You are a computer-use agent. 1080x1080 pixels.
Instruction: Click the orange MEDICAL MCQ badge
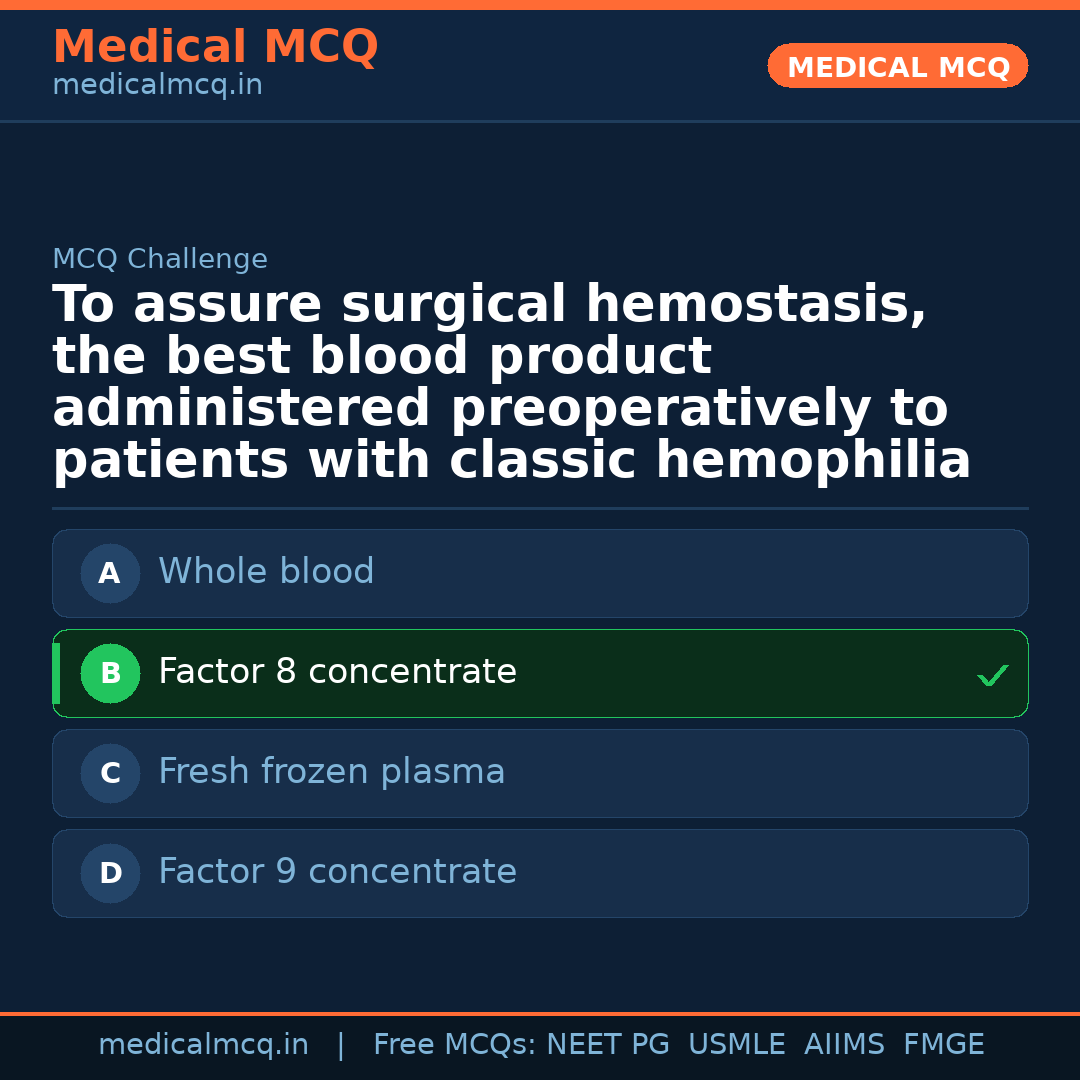(x=898, y=67)
